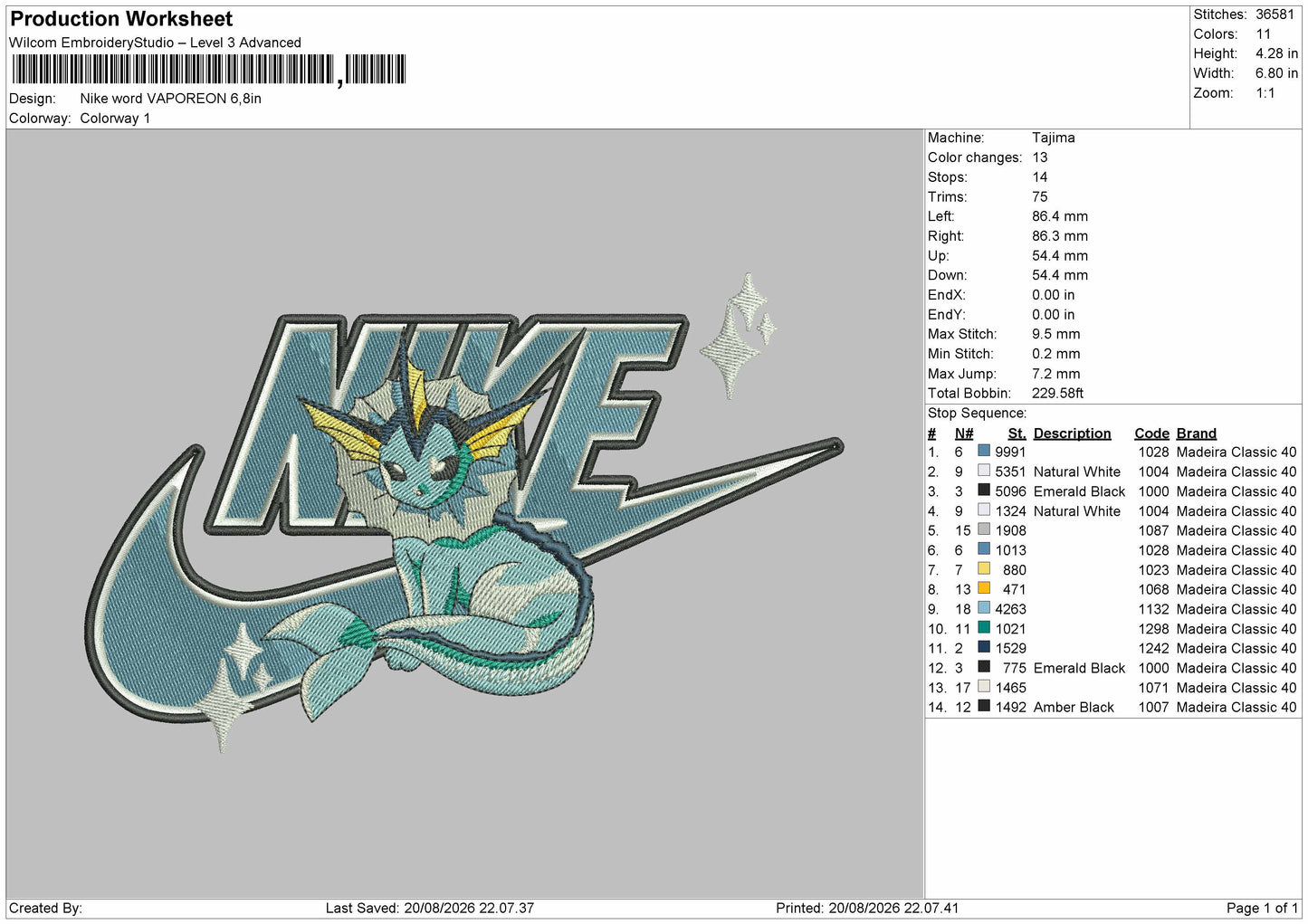Click the Max Jump value '7.2 mm'

(1056, 374)
